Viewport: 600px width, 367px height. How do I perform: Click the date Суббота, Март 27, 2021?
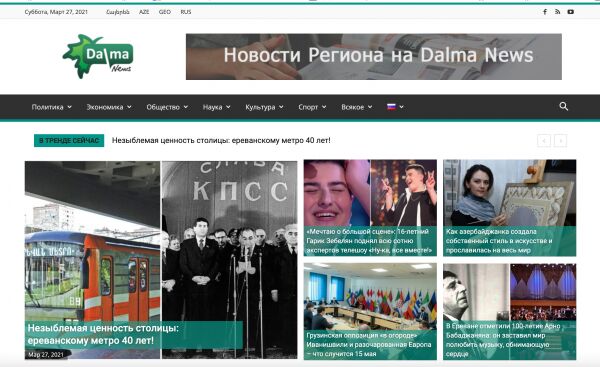click(56, 12)
